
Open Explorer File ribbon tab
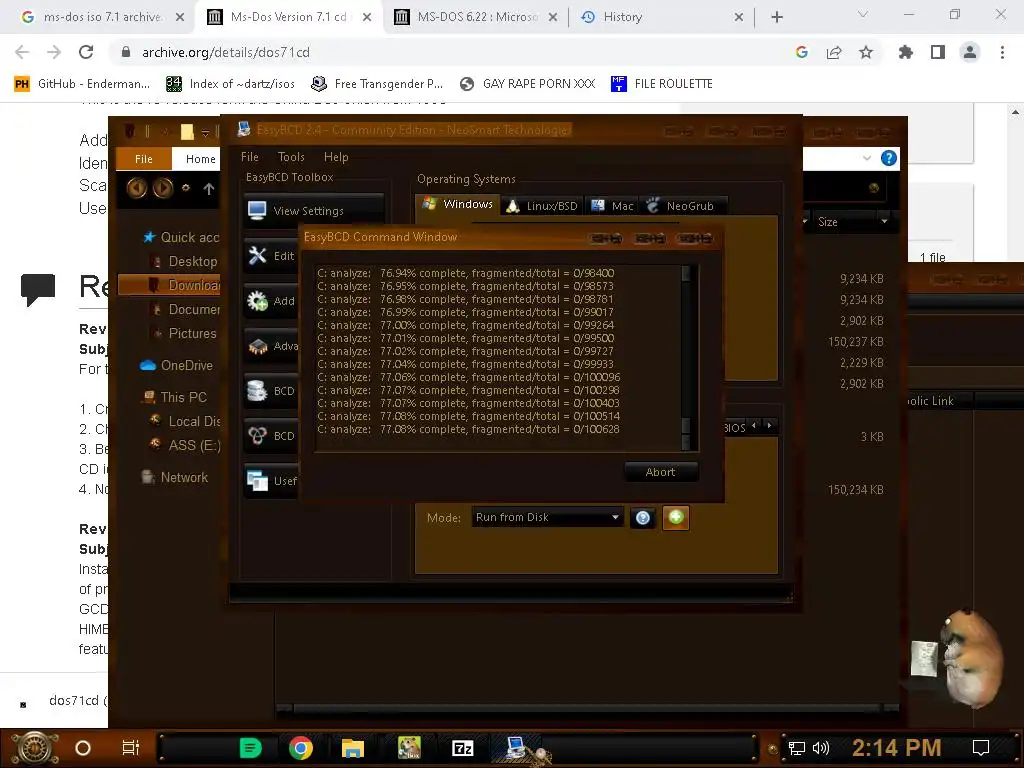[144, 159]
